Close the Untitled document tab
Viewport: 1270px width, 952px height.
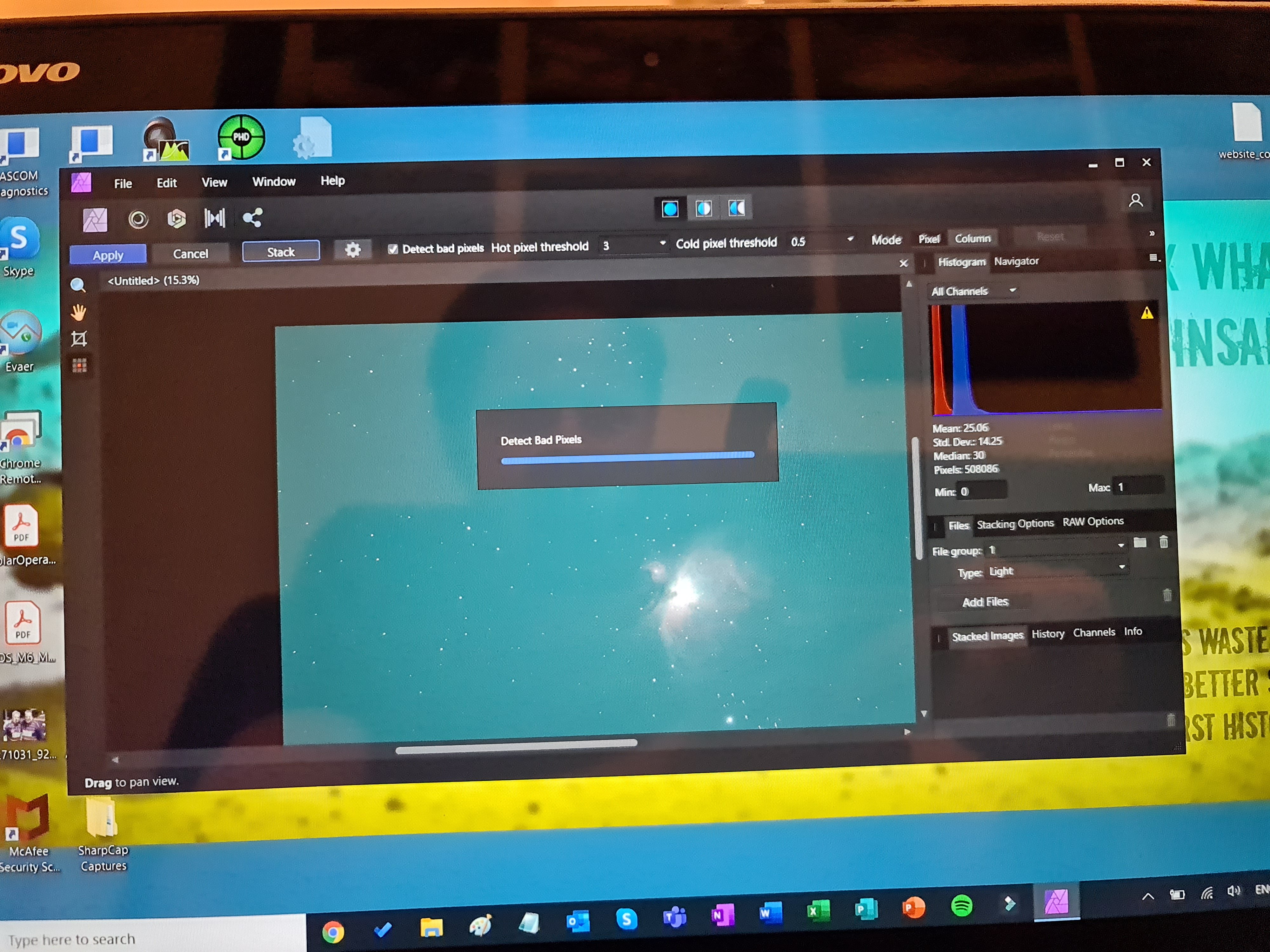point(903,263)
